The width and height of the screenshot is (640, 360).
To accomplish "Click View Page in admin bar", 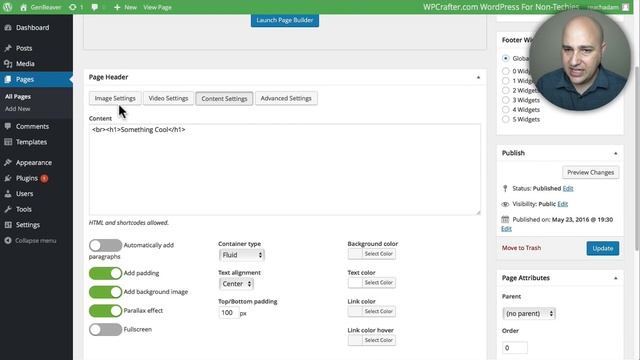I will (157, 7).
